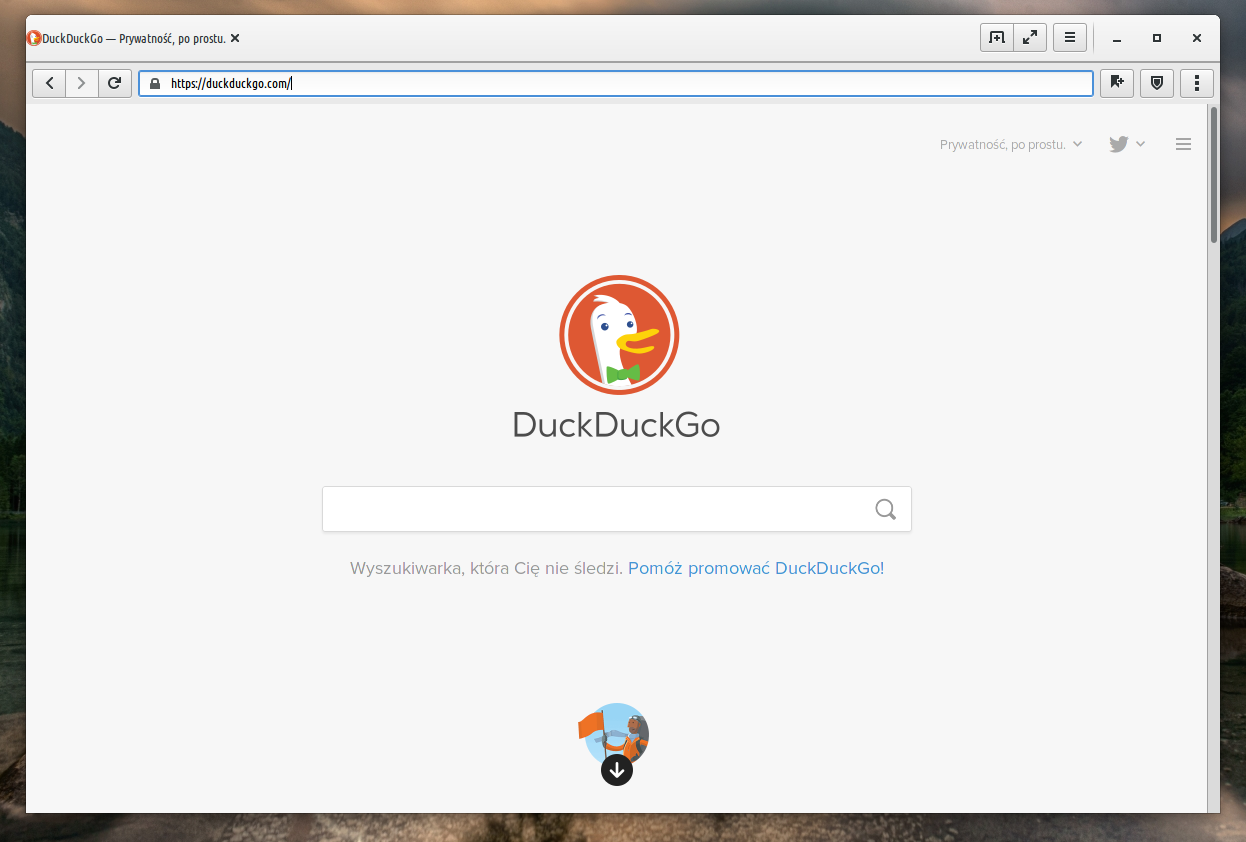Click the vertical page scrollbar
The width and height of the screenshot is (1246, 842).
tap(1214, 175)
